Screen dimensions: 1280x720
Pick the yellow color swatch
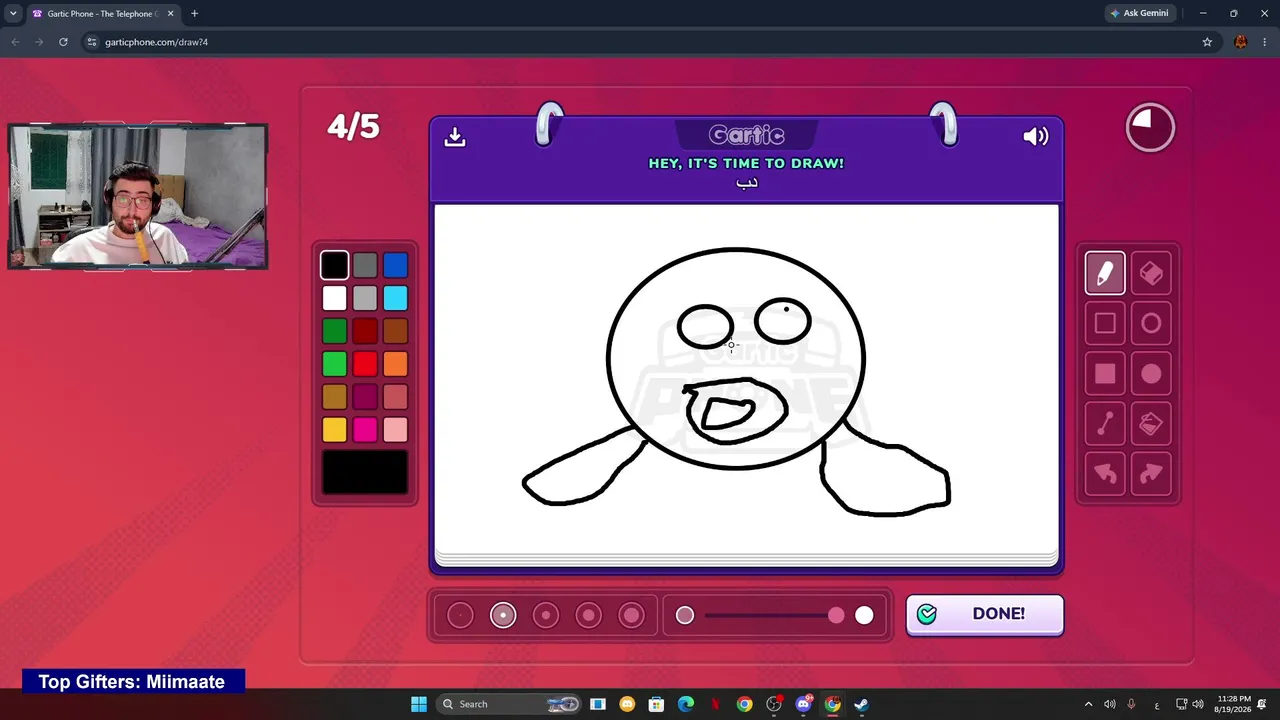[x=335, y=430]
